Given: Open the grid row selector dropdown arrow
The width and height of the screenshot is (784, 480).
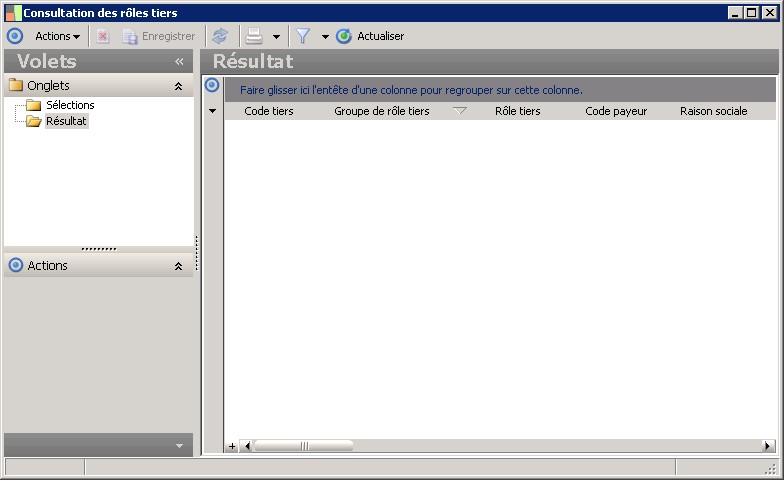Looking at the screenshot, I should (x=212, y=111).
